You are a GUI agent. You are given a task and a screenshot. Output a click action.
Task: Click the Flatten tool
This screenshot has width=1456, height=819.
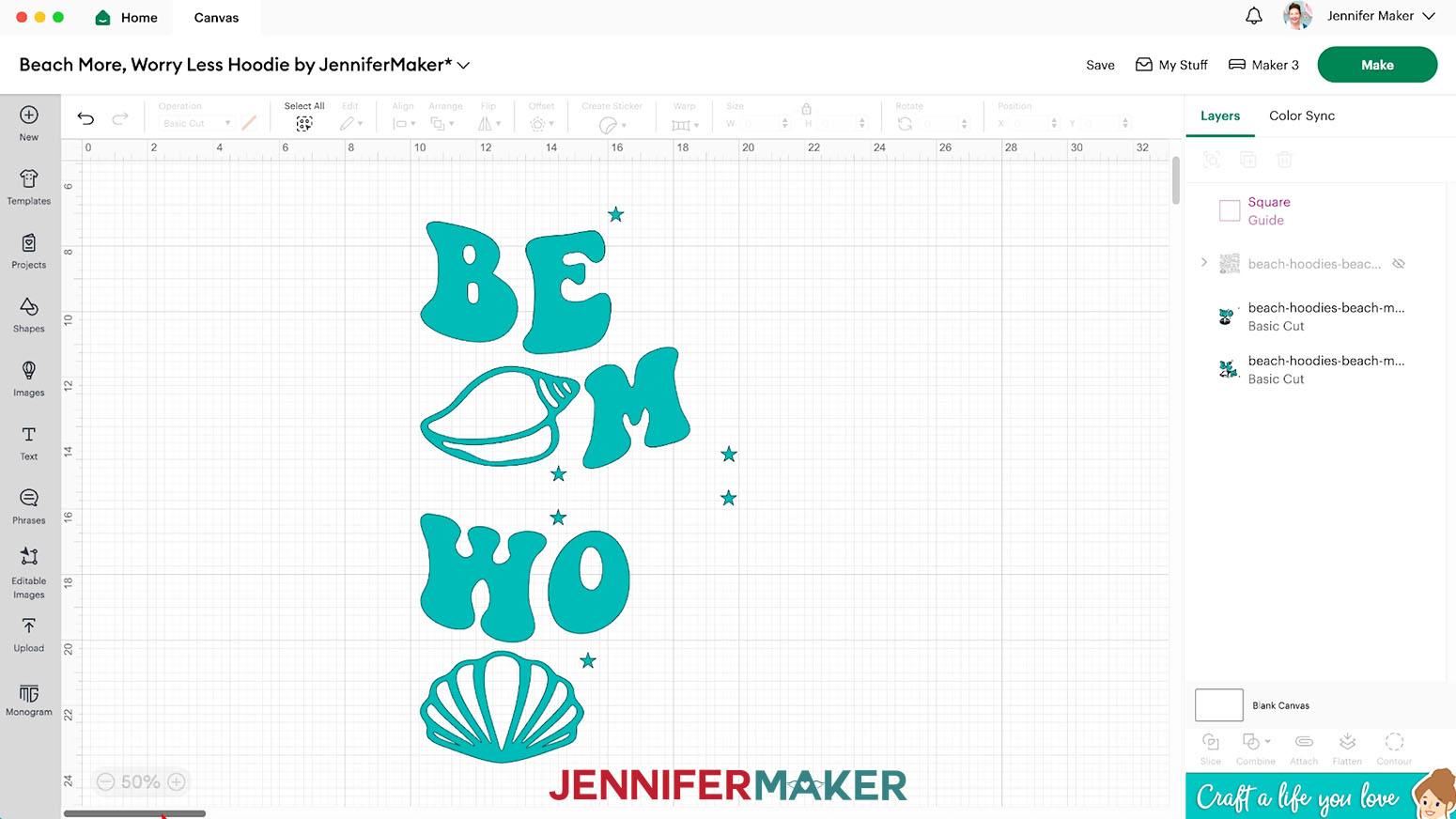(1347, 749)
